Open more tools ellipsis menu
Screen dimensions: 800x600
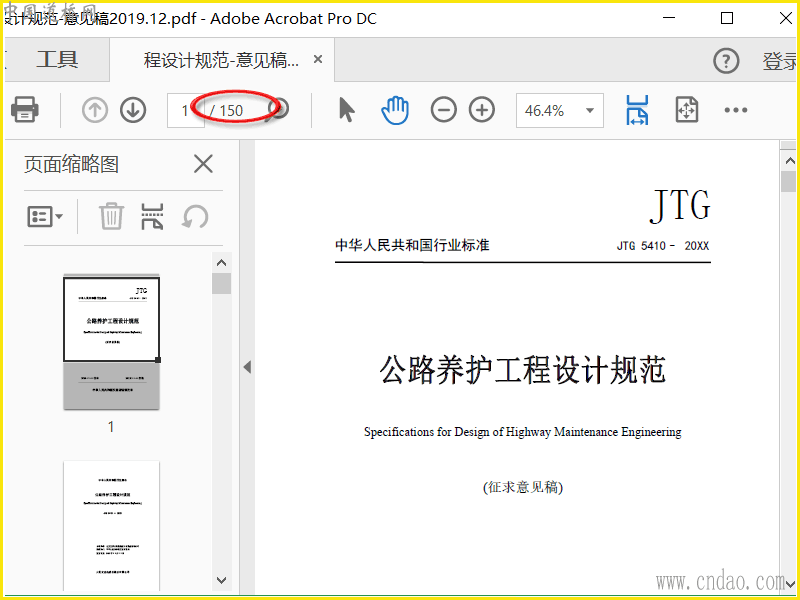tap(736, 110)
